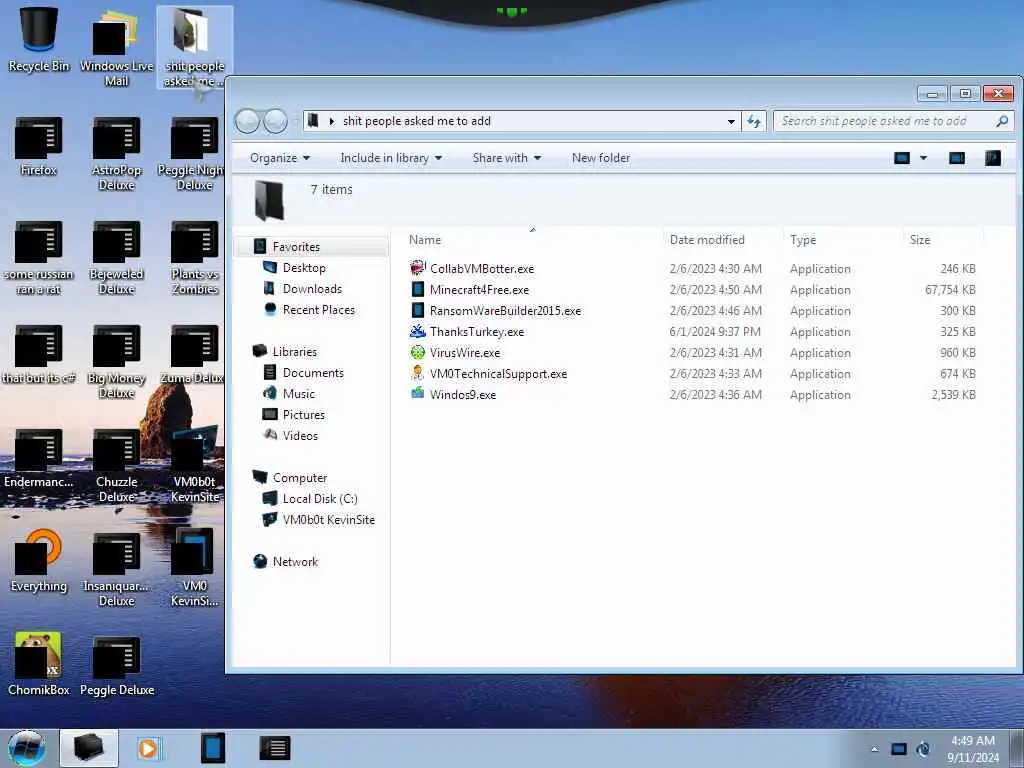Expand address bar history dropdown
This screenshot has height=768, width=1024.
tap(731, 121)
